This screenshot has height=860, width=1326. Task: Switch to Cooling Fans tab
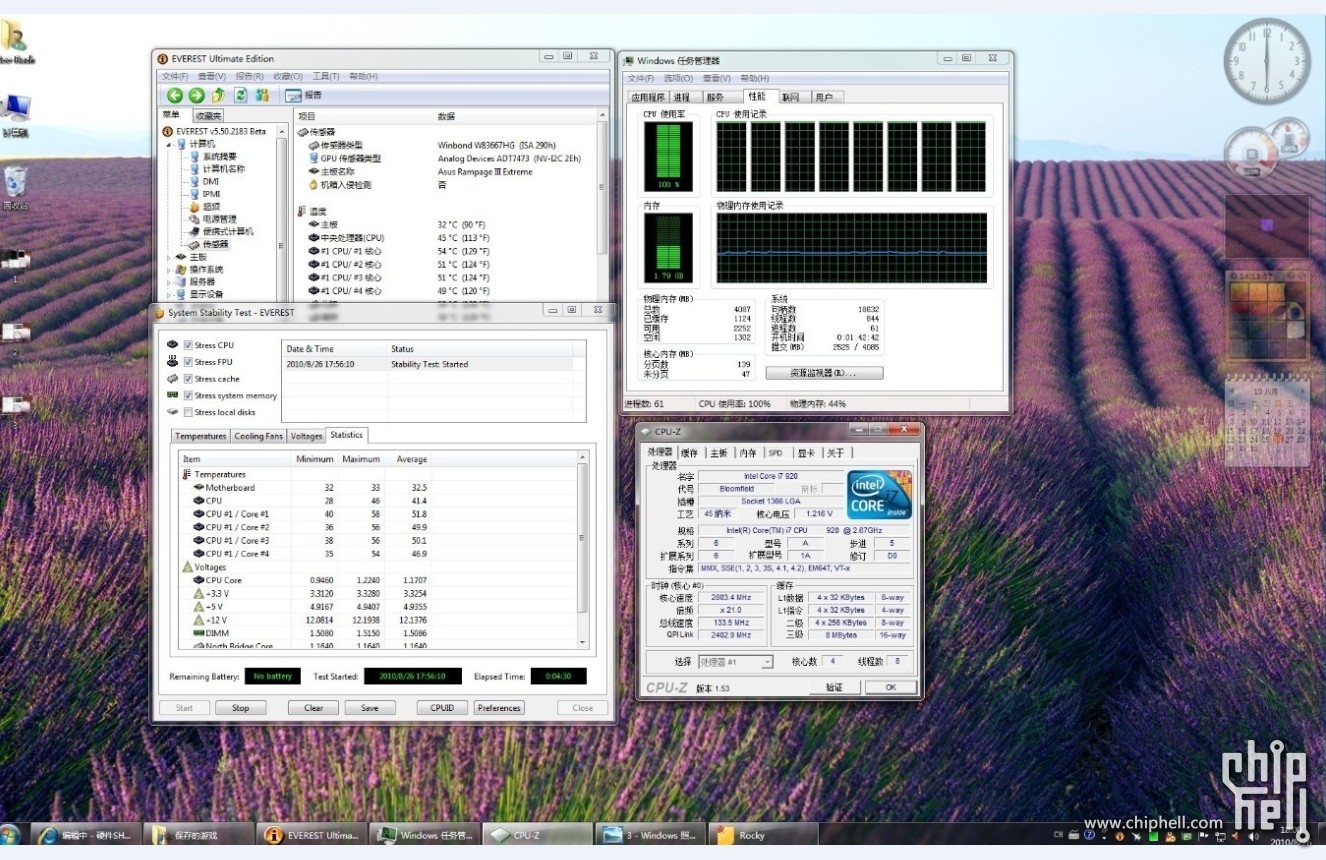[x=259, y=436]
